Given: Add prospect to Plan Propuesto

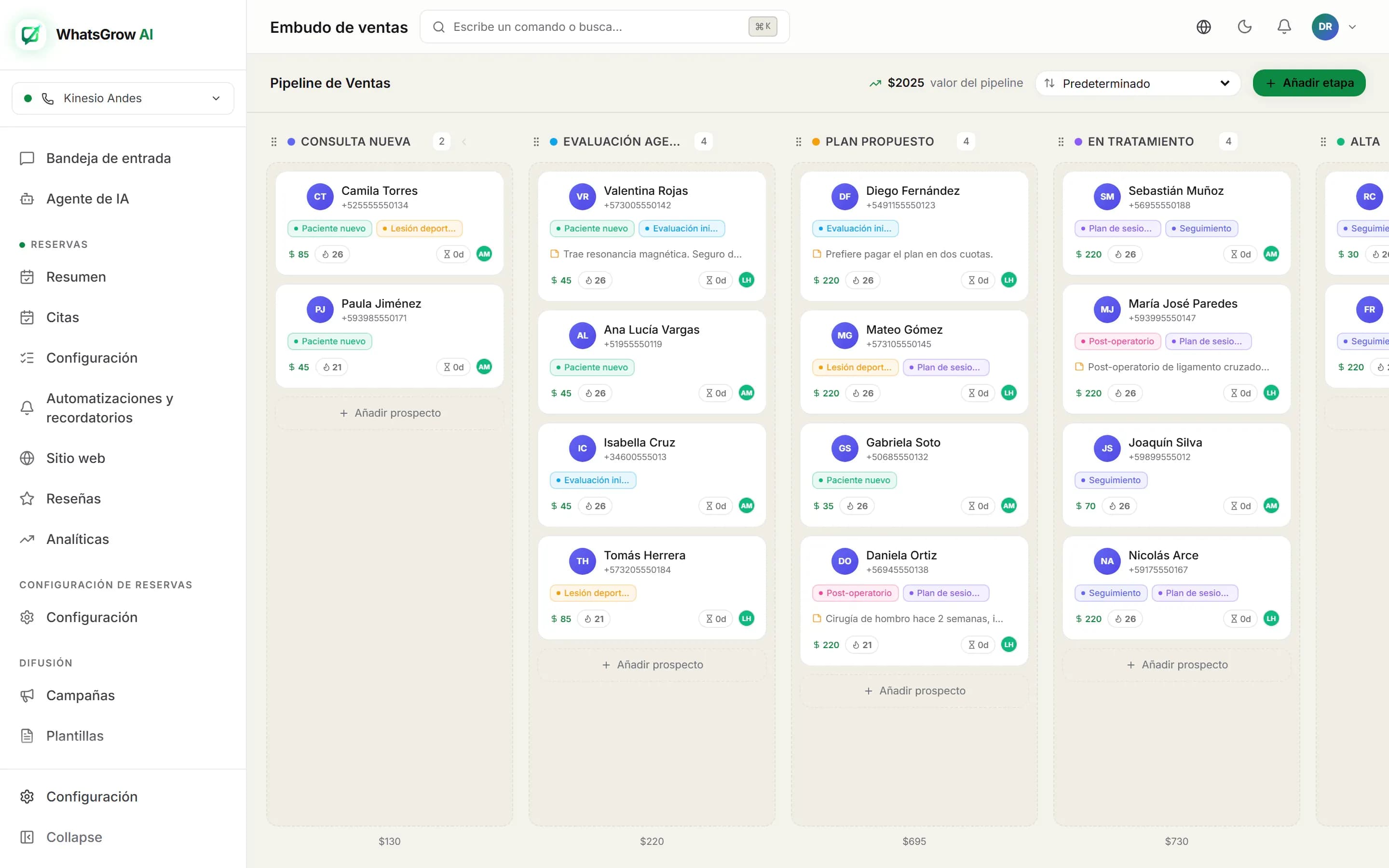Looking at the screenshot, I should click(914, 691).
